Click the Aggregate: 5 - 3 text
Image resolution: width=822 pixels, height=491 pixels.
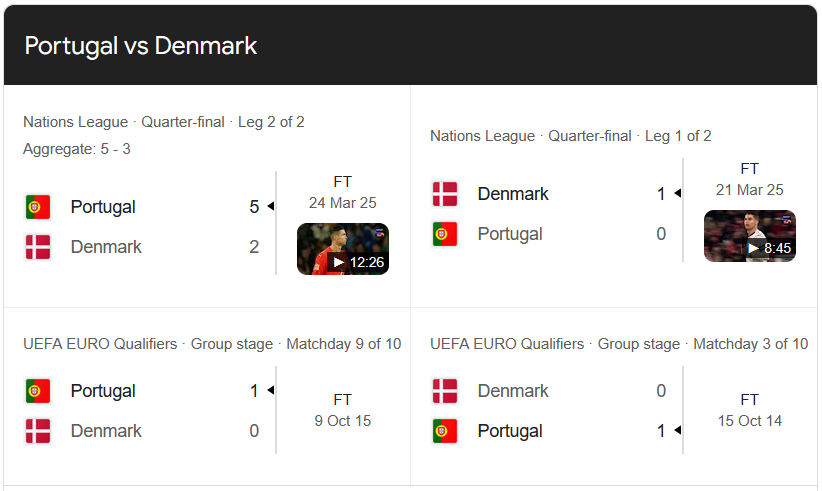coord(77,149)
